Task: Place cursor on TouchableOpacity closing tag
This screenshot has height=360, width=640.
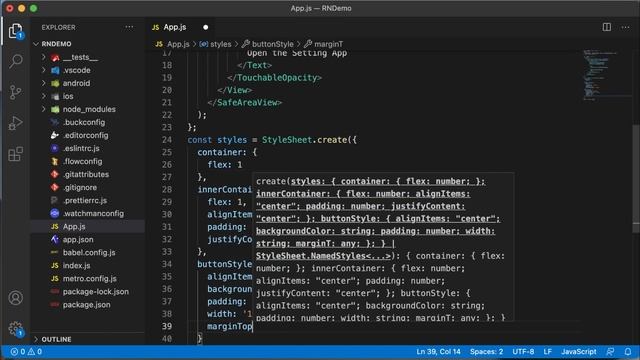Action: click(275, 78)
